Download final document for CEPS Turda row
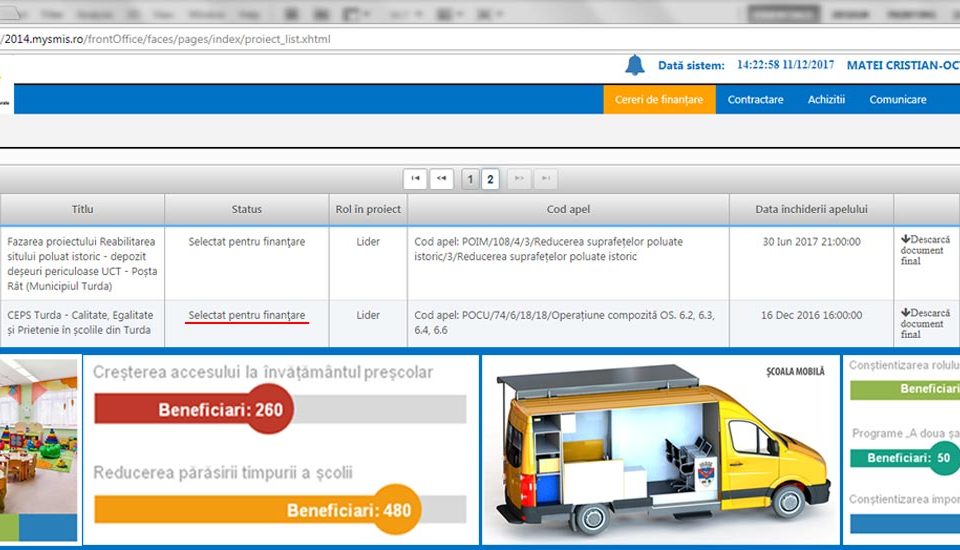Screen dimensions: 960x550 pos(924,323)
